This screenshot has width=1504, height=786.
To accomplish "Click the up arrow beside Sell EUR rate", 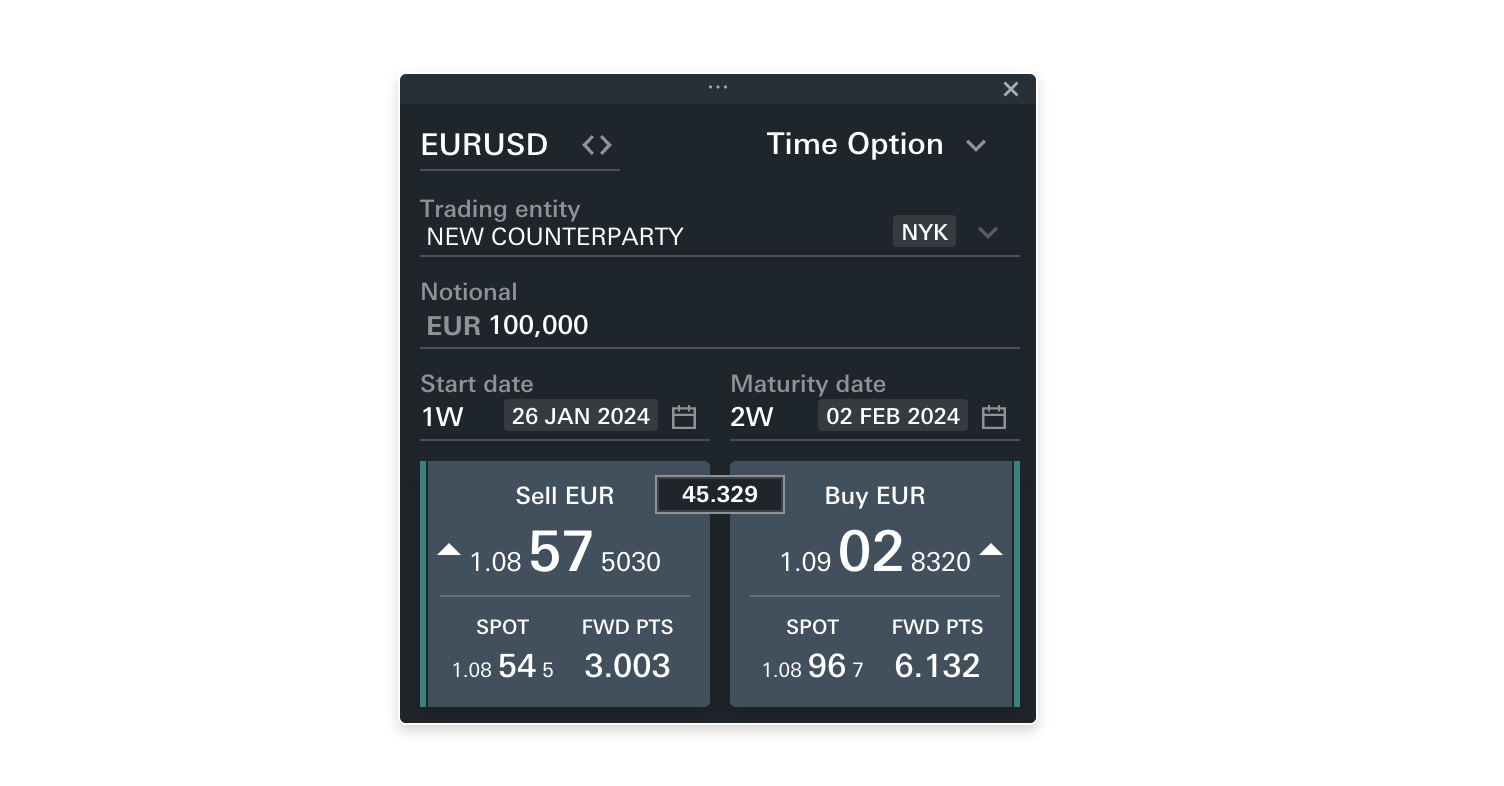I will (x=449, y=550).
